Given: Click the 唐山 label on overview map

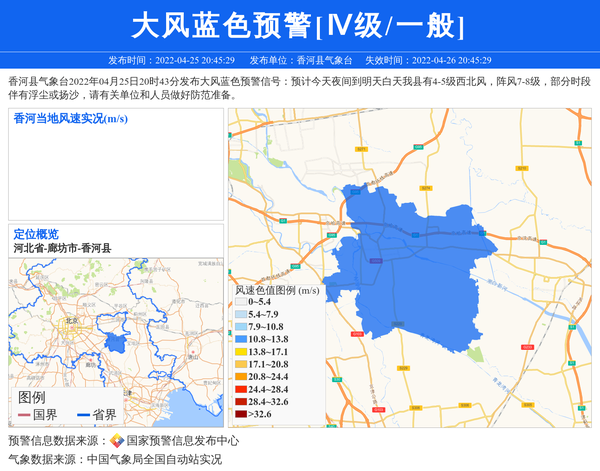Looking at the screenshot, I should [x=193, y=357].
